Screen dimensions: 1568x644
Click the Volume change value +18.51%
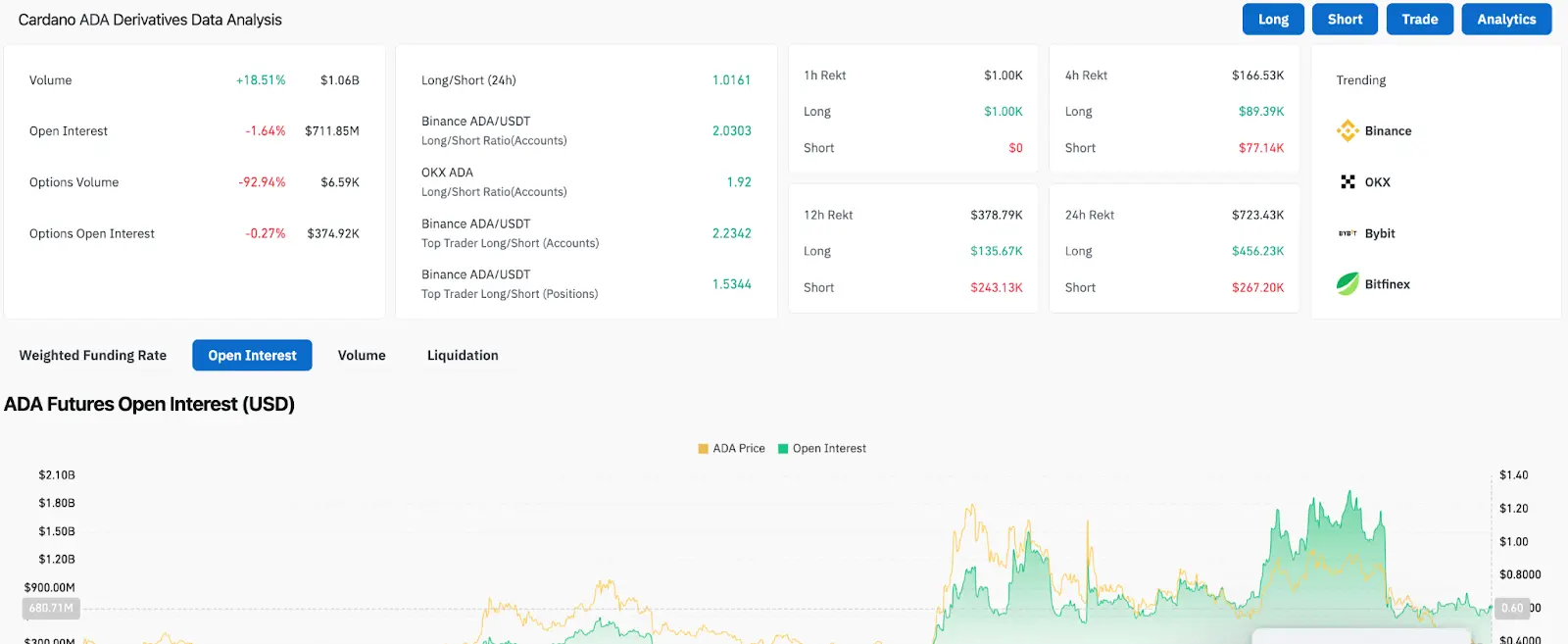point(261,80)
